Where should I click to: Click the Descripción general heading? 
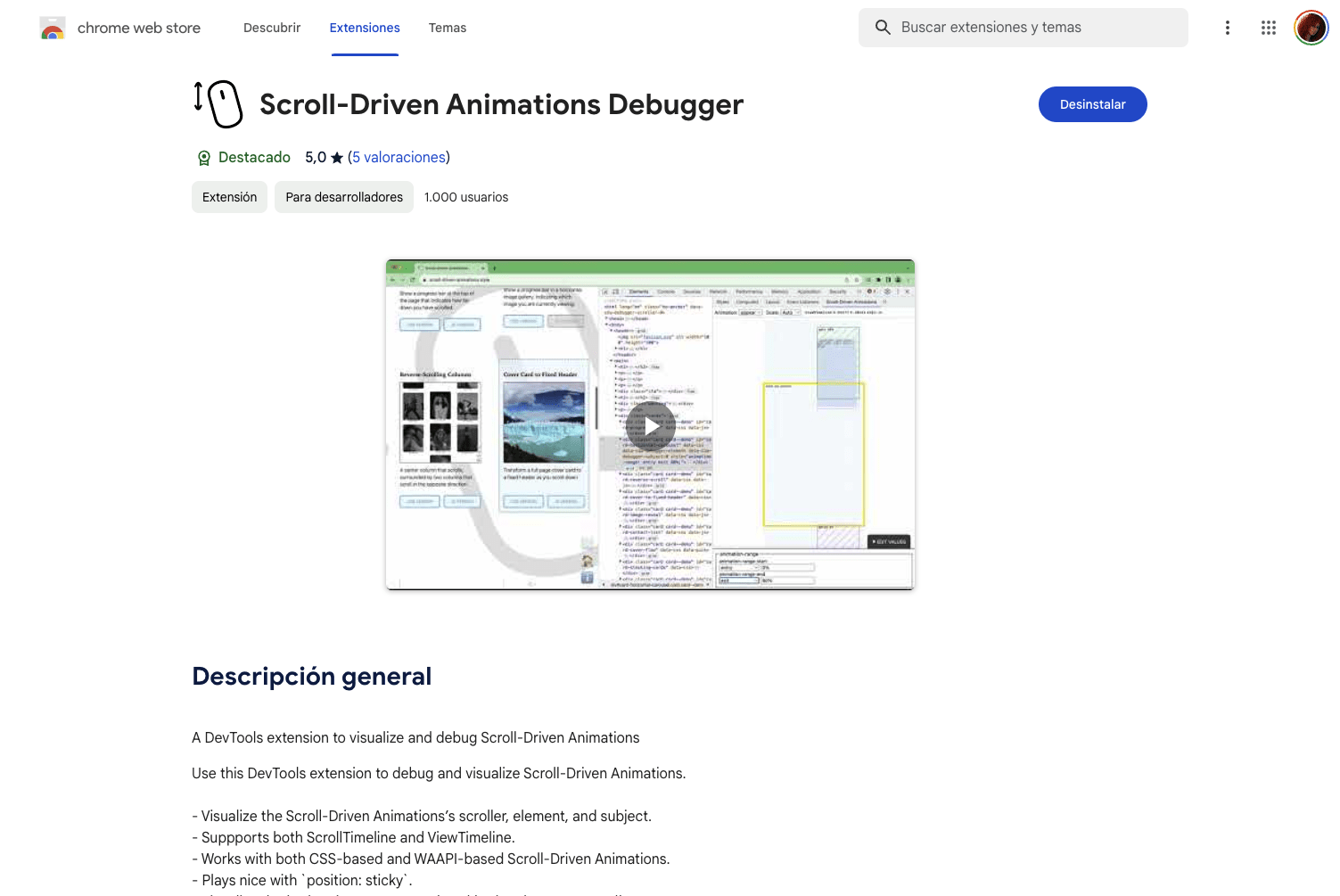pyautogui.click(x=312, y=676)
